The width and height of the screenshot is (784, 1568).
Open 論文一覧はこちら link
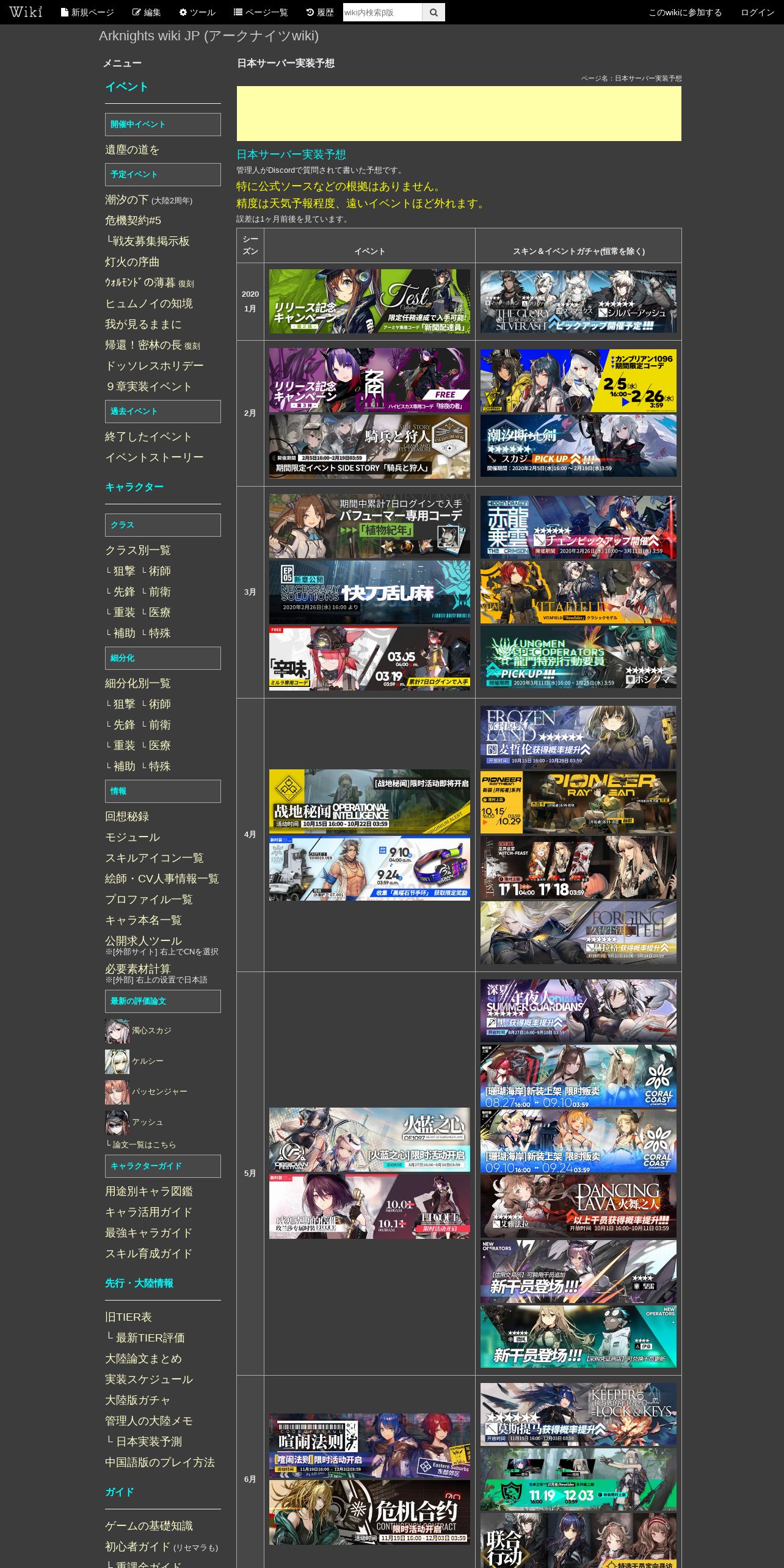(x=144, y=1144)
